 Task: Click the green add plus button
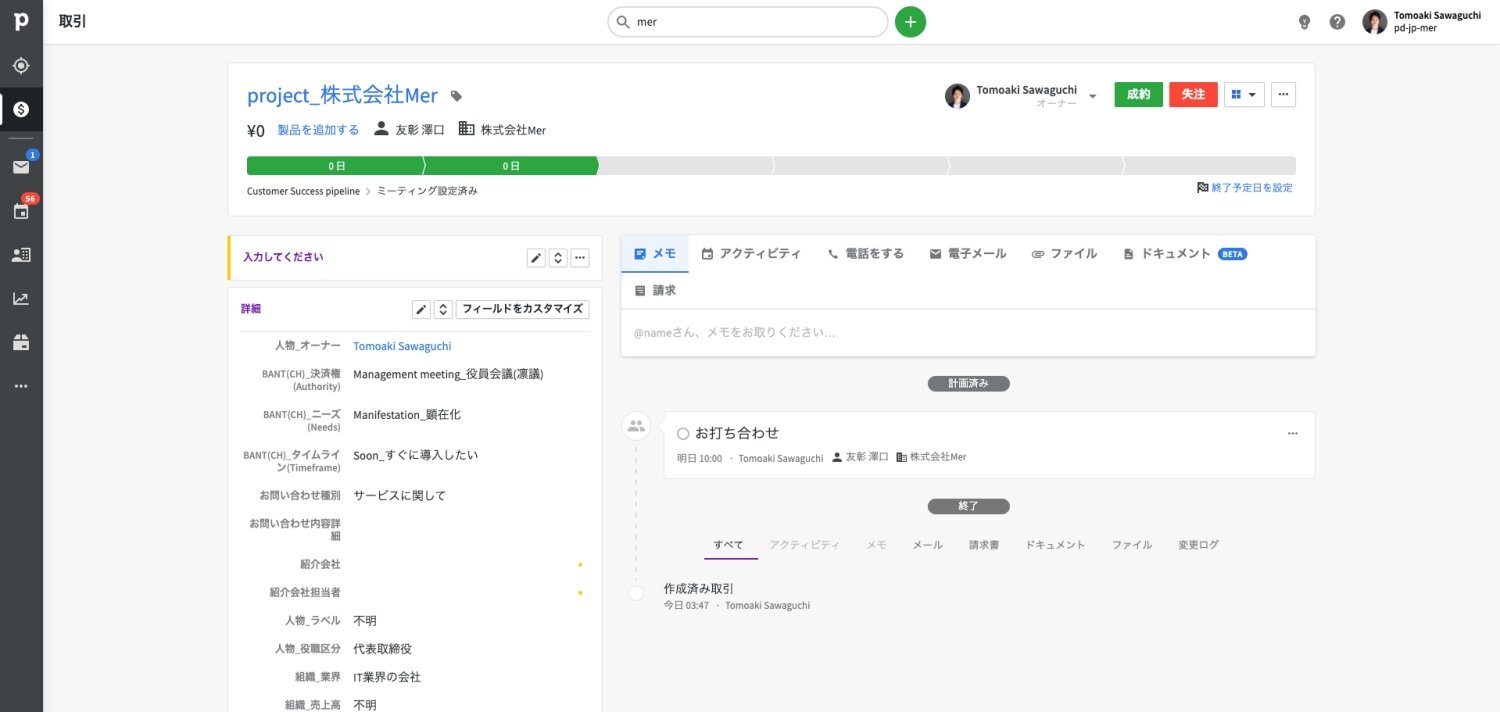pos(910,22)
